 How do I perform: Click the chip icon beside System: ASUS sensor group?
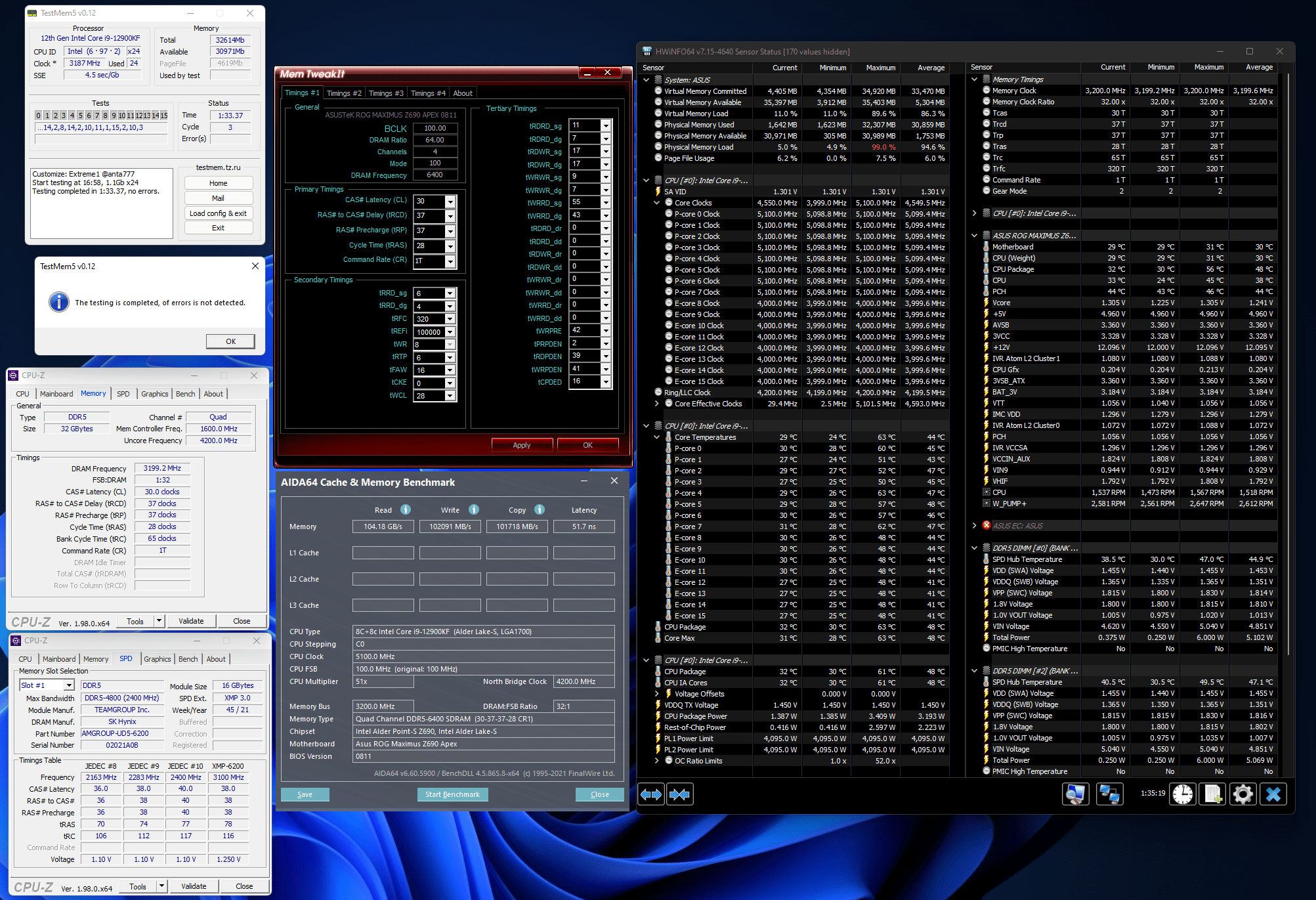pyautogui.click(x=658, y=79)
